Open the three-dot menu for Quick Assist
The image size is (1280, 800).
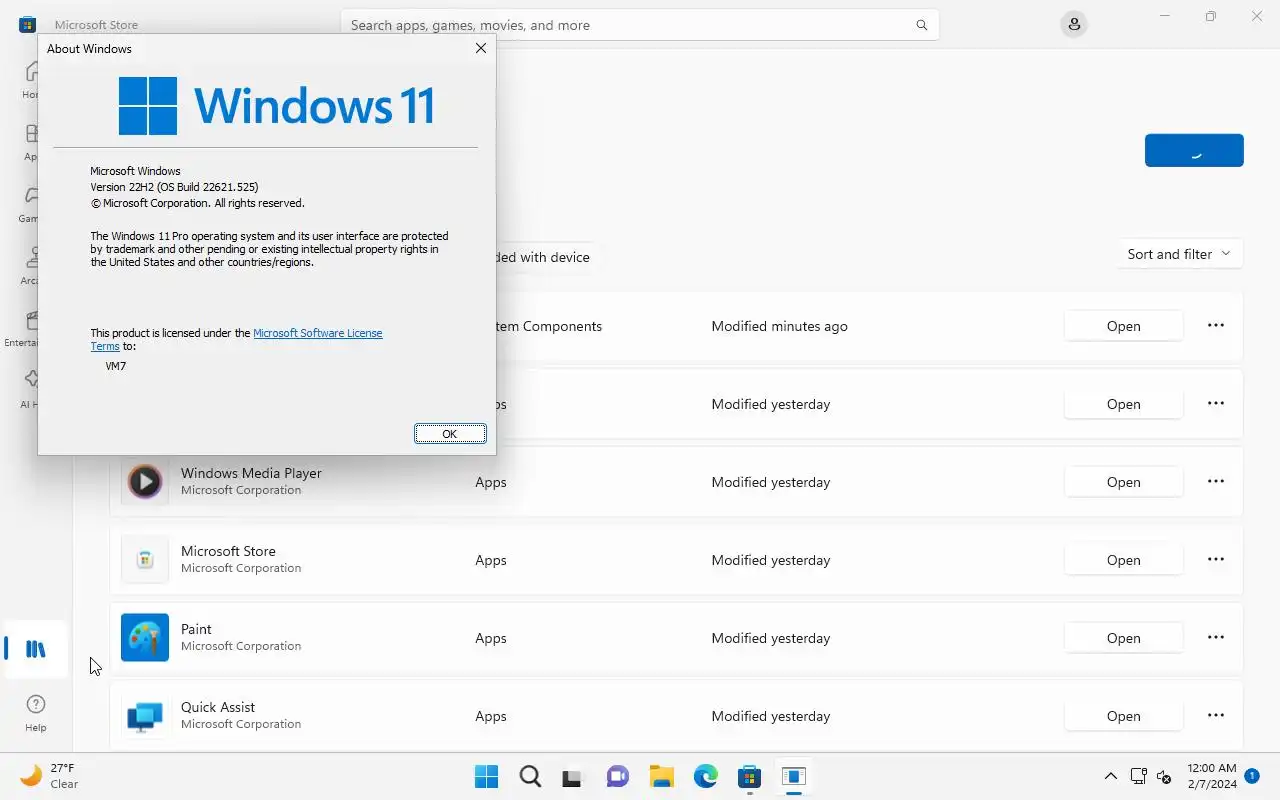[1216, 715]
